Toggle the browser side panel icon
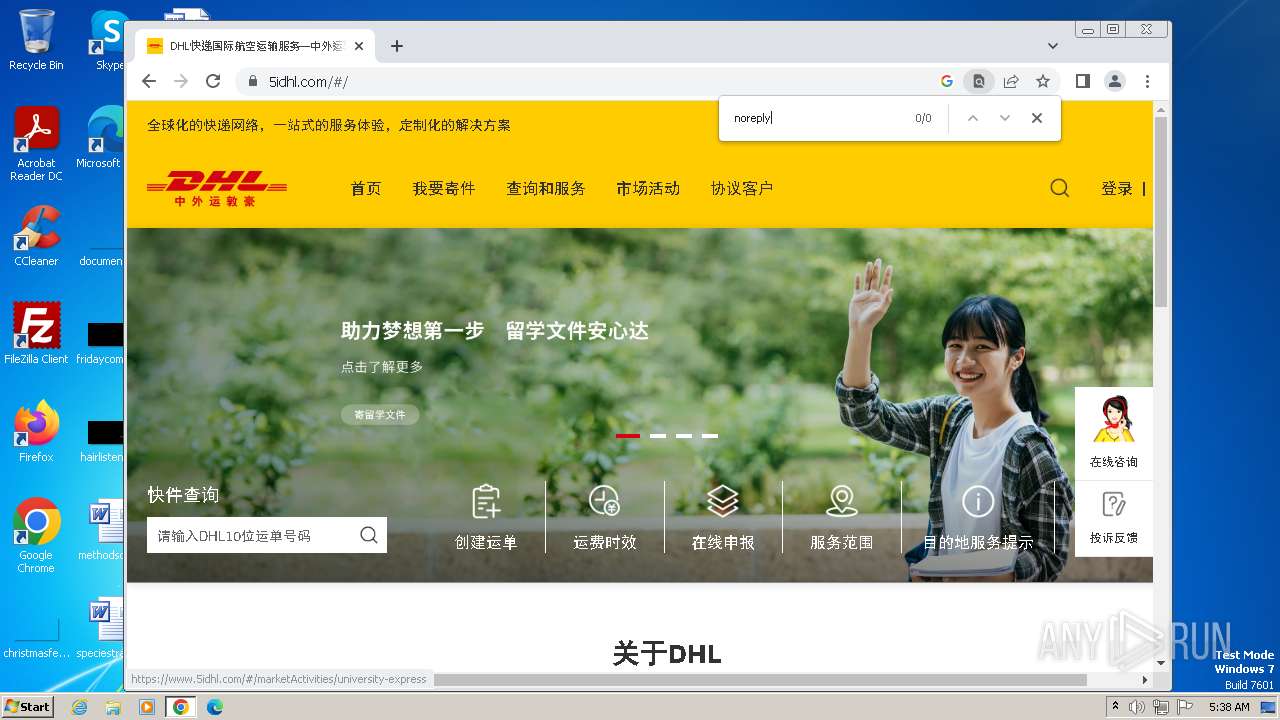Image resolution: width=1280 pixels, height=720 pixels. pyautogui.click(x=1082, y=81)
